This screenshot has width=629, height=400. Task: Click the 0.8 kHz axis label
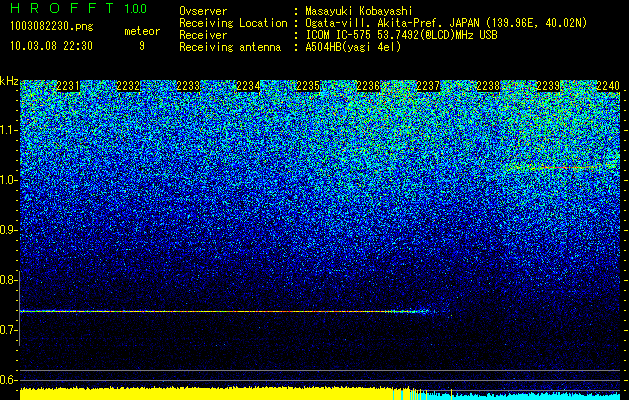9,280
